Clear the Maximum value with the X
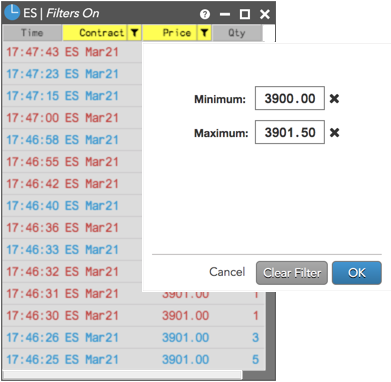Viewport: 391px width, 382px height. [x=334, y=133]
